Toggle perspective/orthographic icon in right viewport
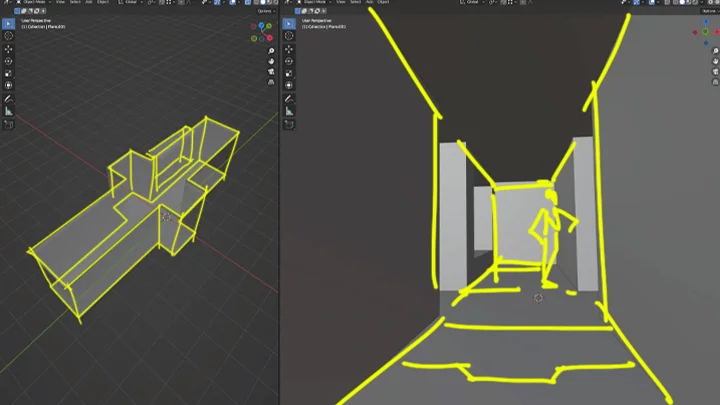720x405 pixels. pos(715,82)
